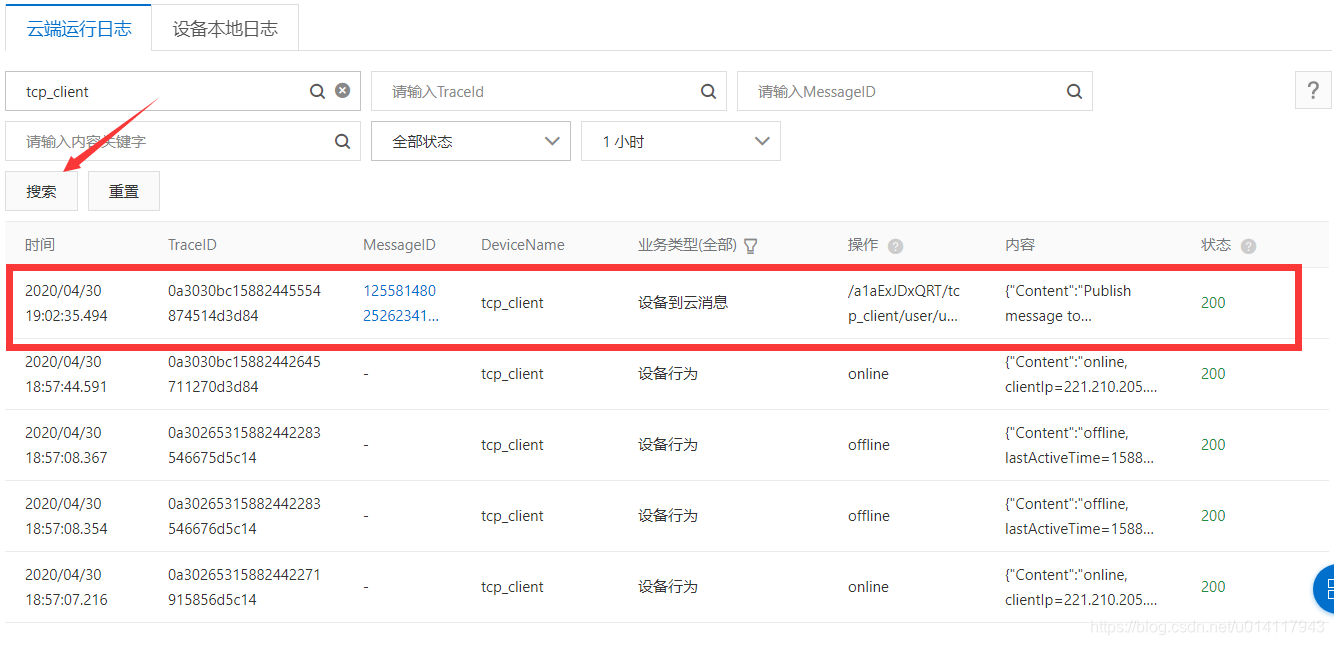The width and height of the screenshot is (1334, 645).
Task: Click operation topic /a1aExJDxQRT/tcp_client/user/u...
Action: click(x=904, y=303)
